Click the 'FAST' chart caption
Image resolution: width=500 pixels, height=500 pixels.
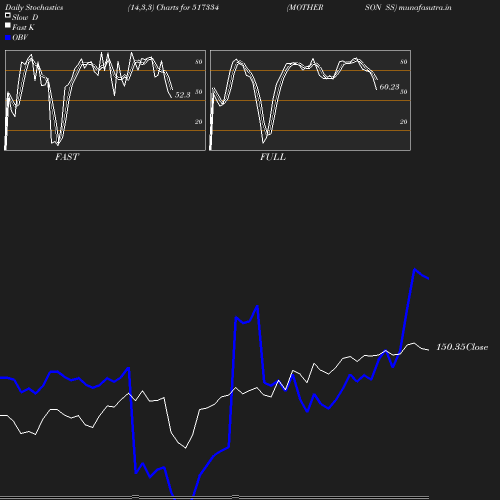(67, 157)
